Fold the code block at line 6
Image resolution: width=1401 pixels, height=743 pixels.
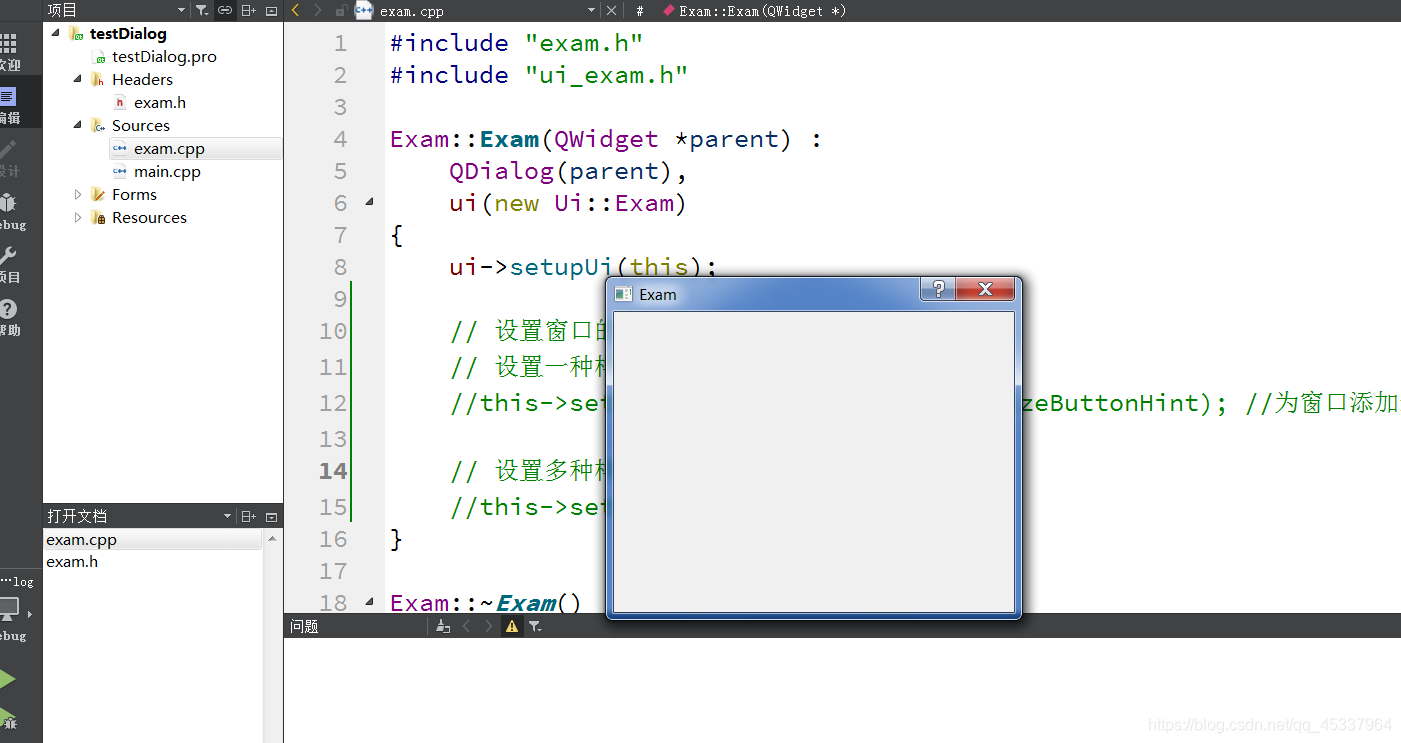point(369,203)
